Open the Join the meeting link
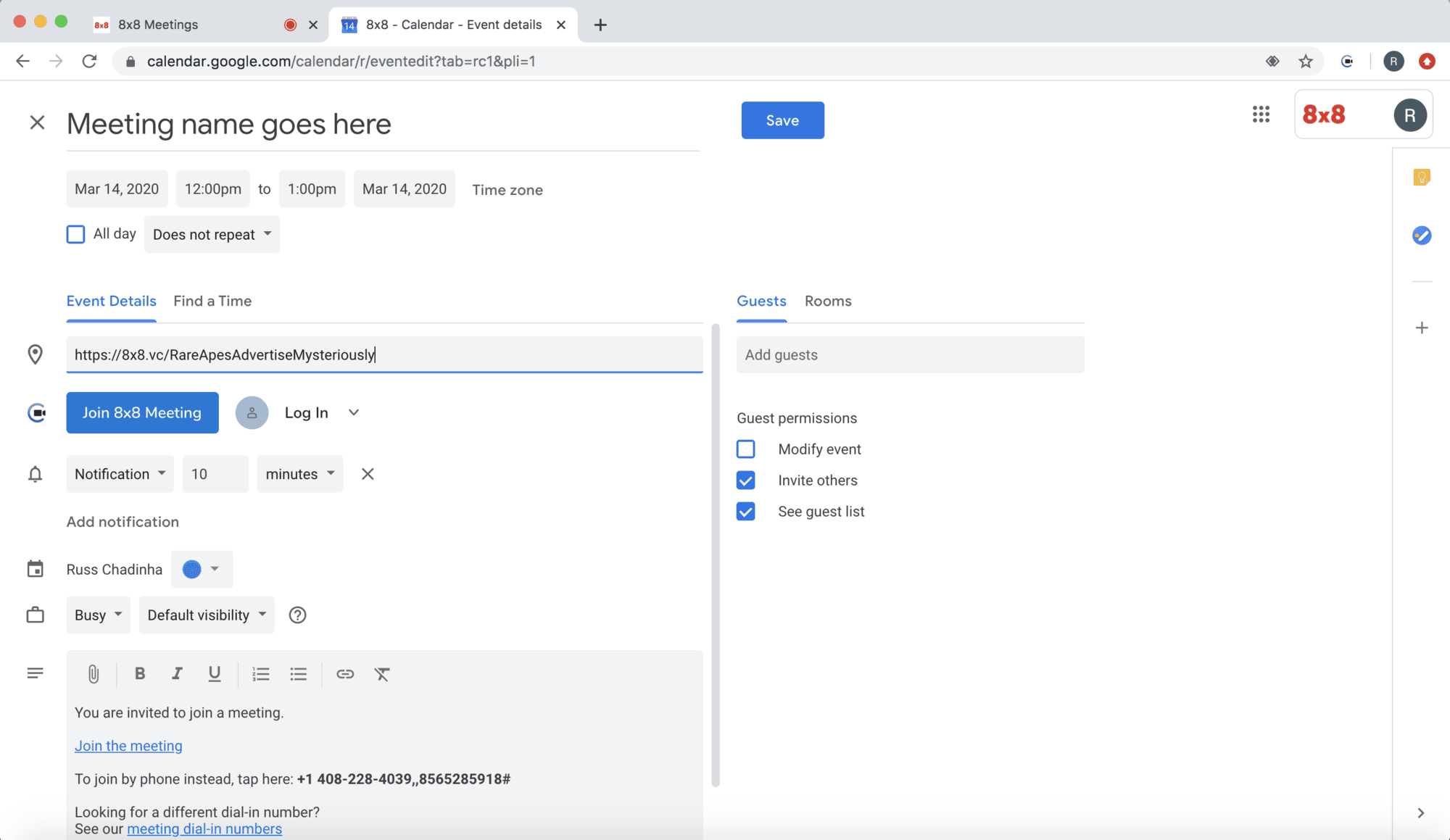The height and width of the screenshot is (840, 1450). click(128, 746)
